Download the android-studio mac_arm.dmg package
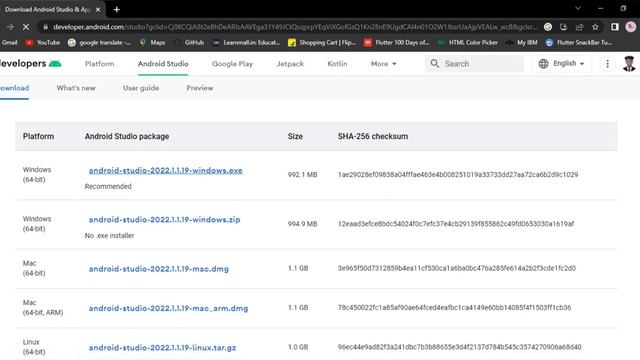The width and height of the screenshot is (640, 360). point(168,308)
